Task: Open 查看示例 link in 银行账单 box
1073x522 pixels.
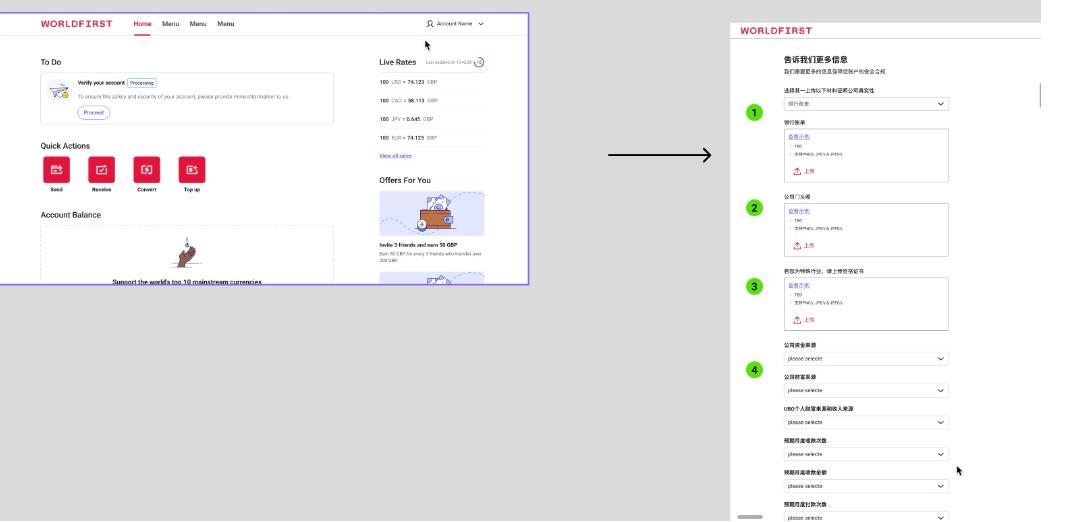Action: coord(799,137)
